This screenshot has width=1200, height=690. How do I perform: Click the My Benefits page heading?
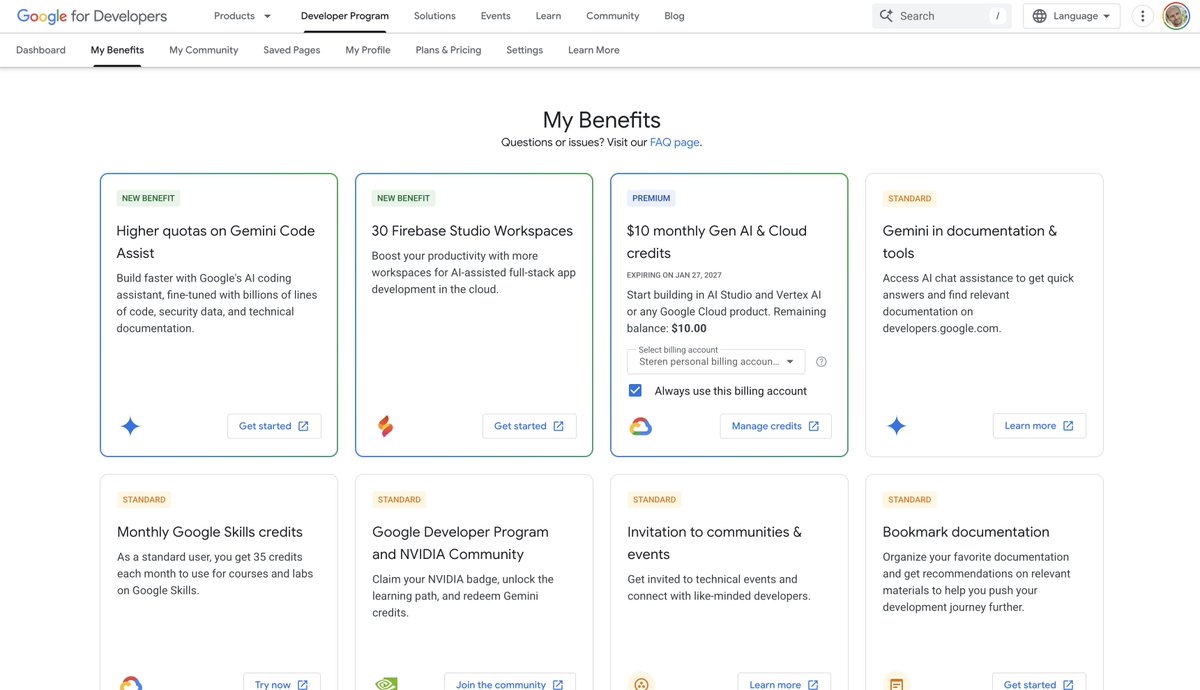click(x=601, y=120)
